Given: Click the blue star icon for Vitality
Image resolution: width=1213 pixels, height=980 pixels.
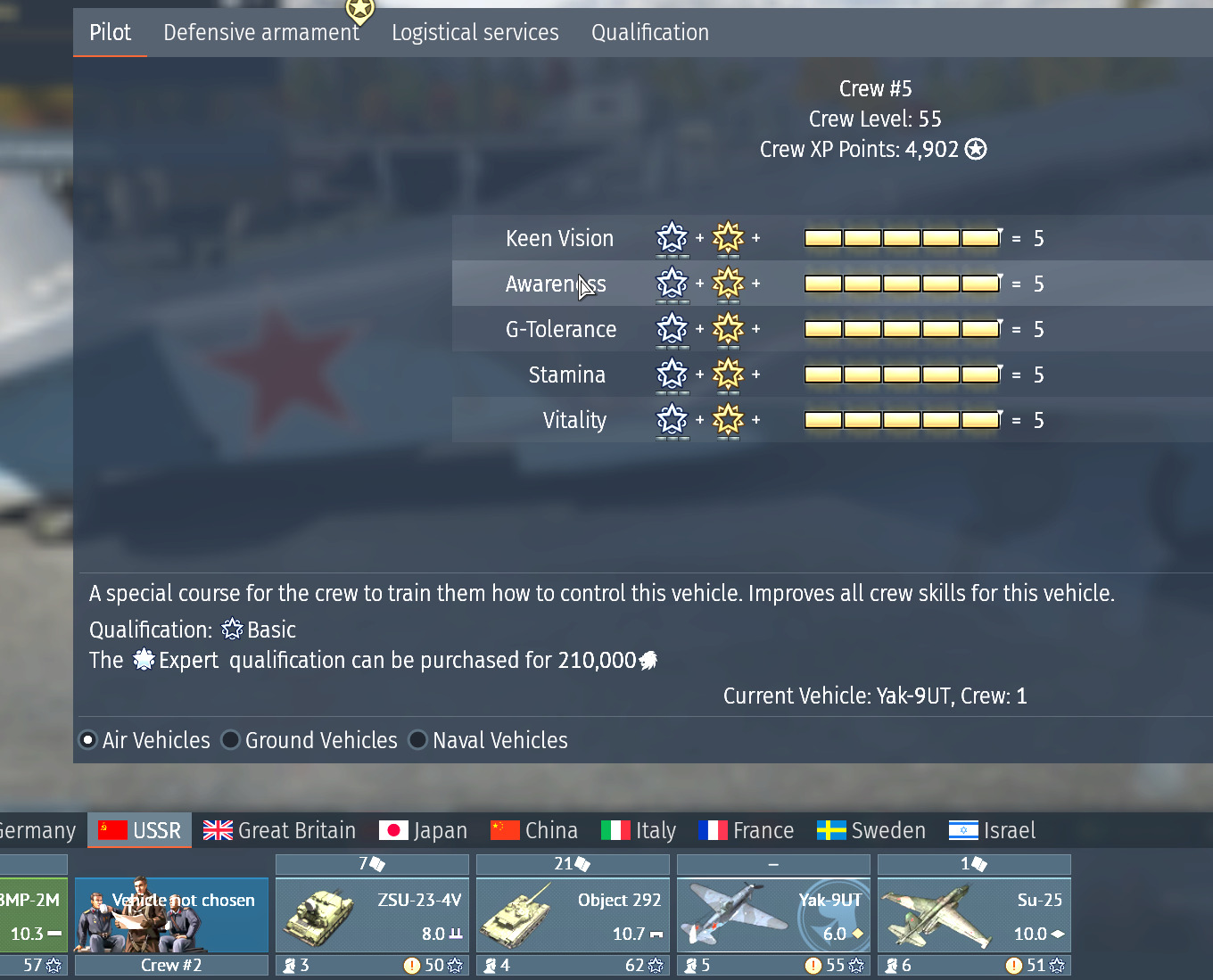Looking at the screenshot, I should point(672,420).
